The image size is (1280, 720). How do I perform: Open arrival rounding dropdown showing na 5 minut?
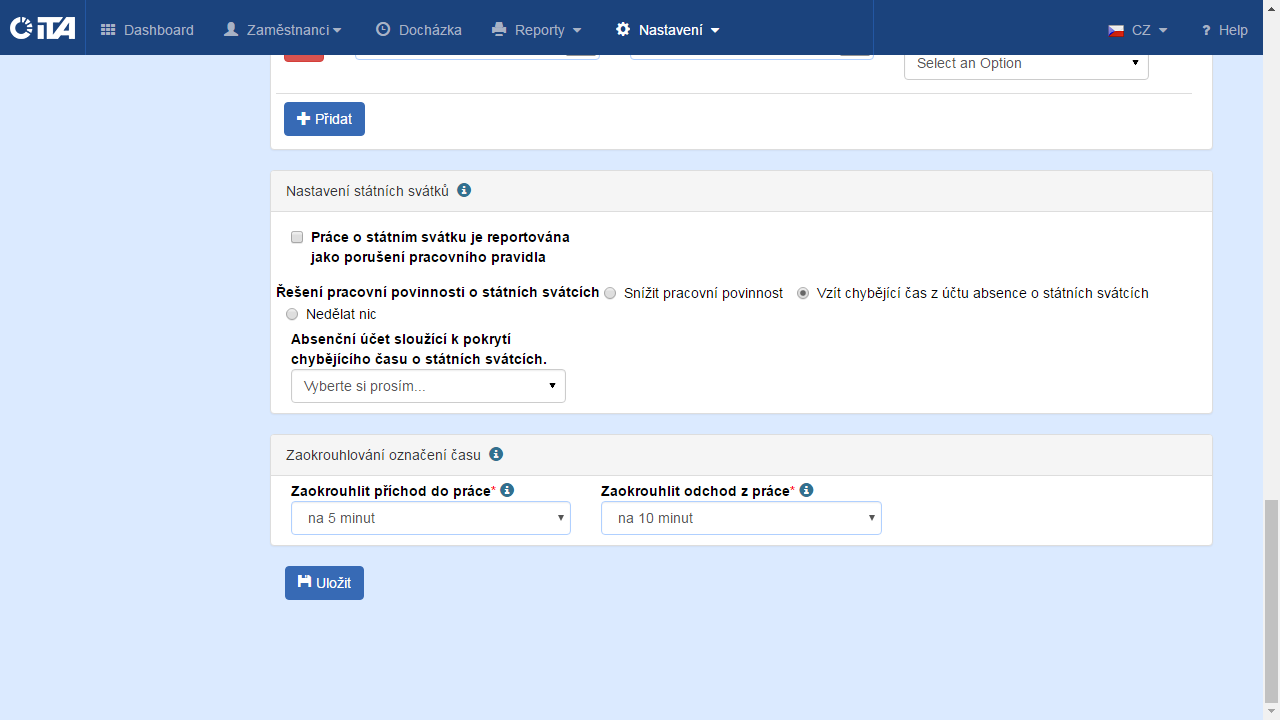[x=430, y=518]
